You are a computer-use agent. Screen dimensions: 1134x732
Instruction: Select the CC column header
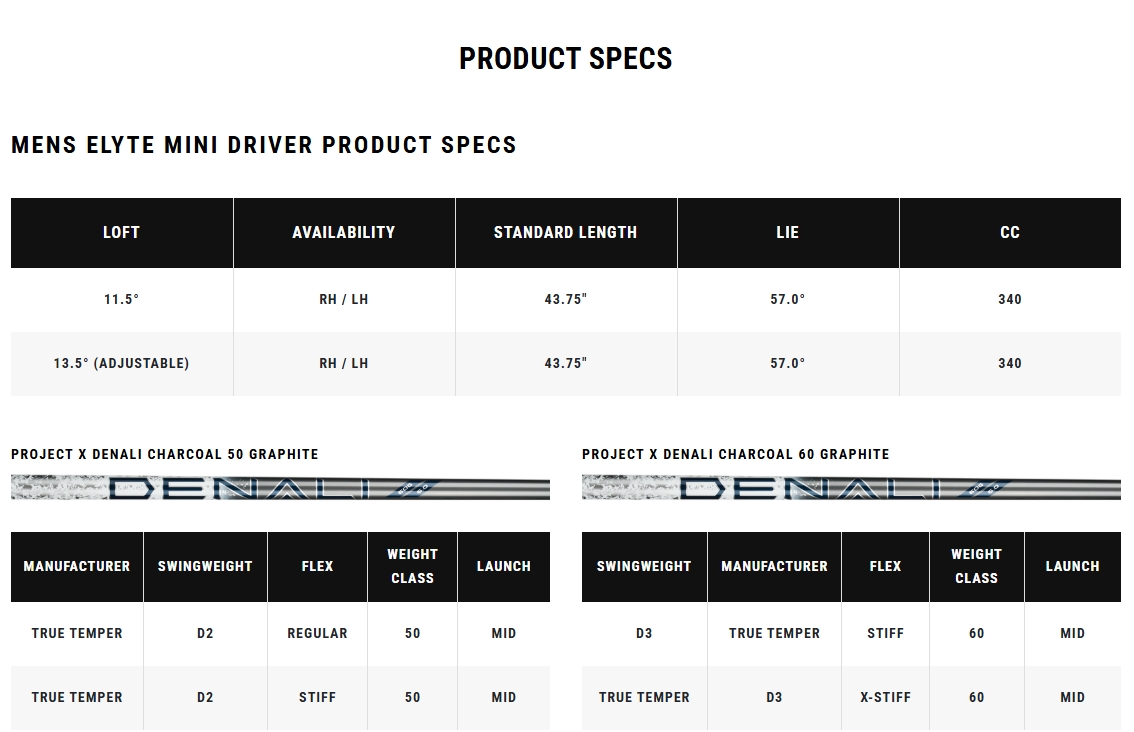pos(1010,232)
